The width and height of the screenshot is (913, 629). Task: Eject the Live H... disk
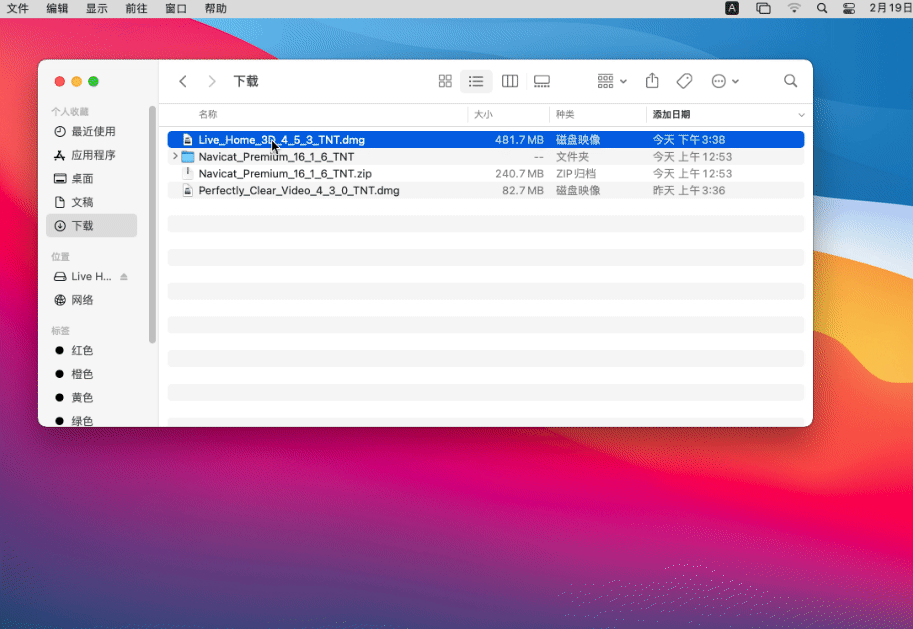(x=124, y=277)
